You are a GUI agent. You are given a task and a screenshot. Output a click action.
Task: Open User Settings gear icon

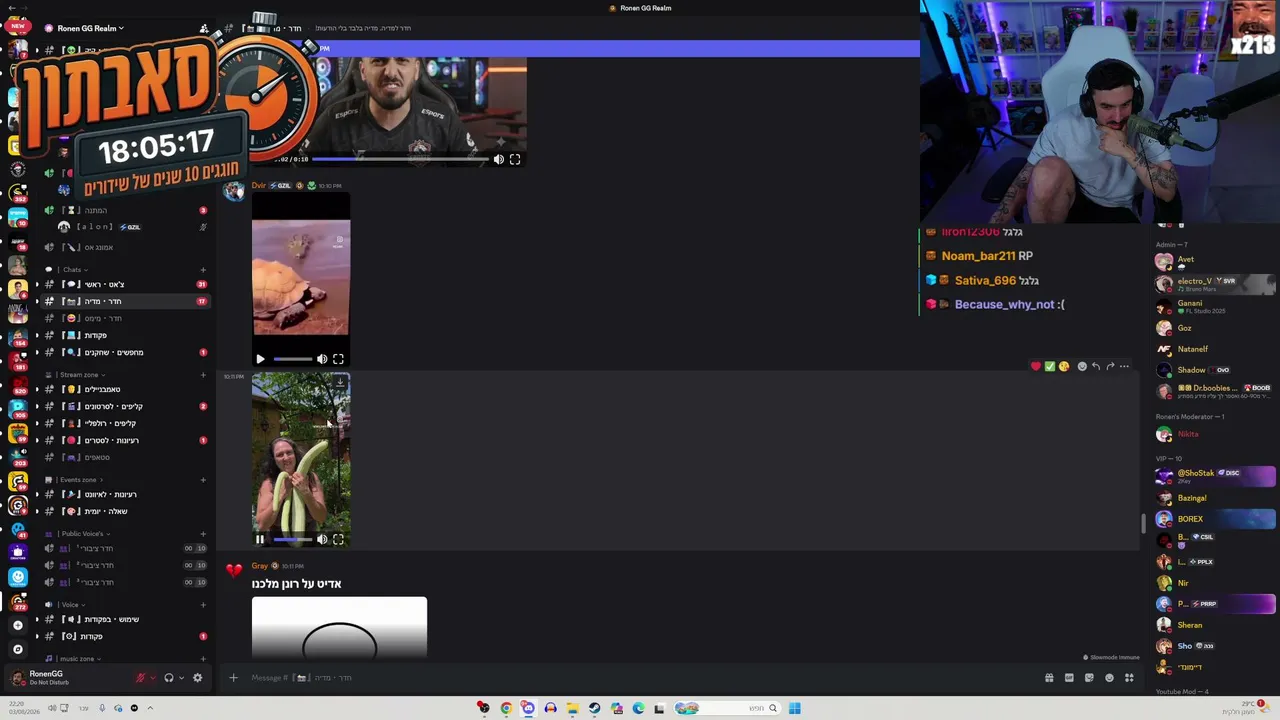197,678
